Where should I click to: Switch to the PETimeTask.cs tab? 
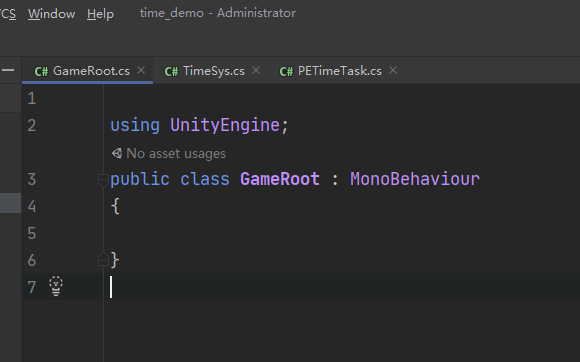coord(338,71)
